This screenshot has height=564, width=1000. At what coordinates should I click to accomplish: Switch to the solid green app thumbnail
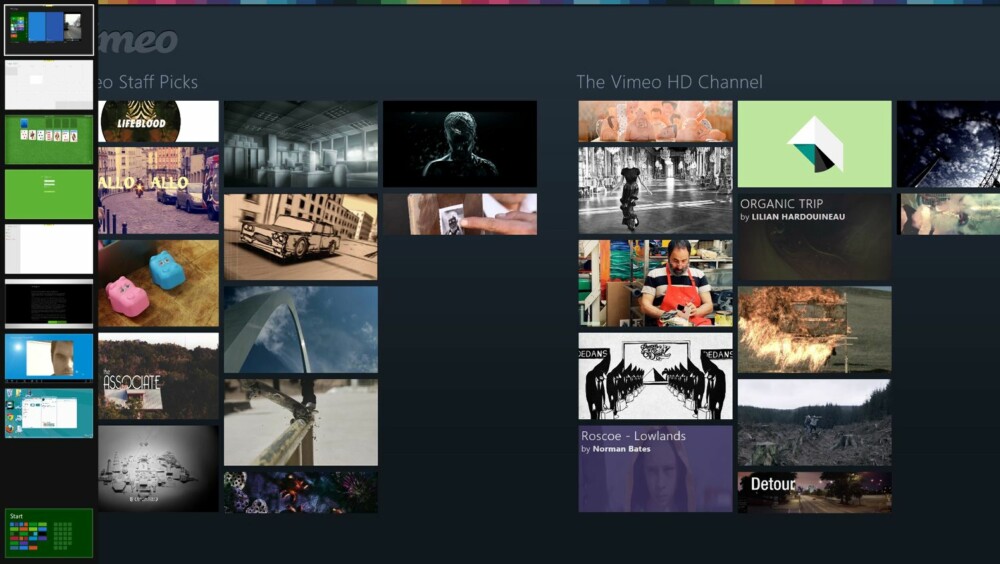pos(49,194)
